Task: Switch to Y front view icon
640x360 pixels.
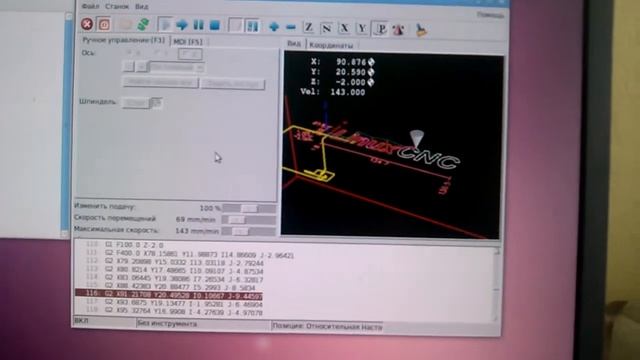Action: pyautogui.click(x=362, y=29)
